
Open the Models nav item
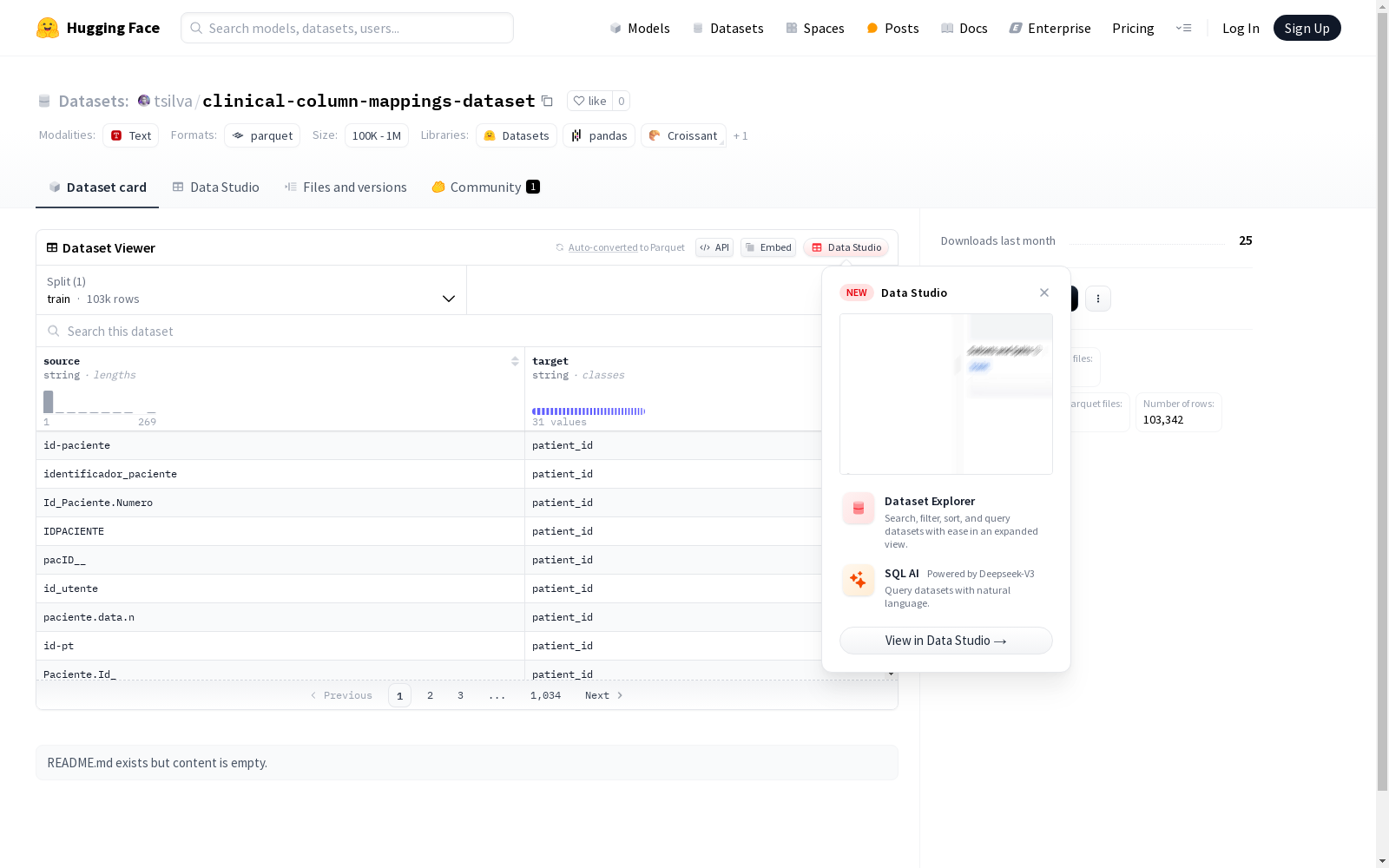(x=640, y=28)
